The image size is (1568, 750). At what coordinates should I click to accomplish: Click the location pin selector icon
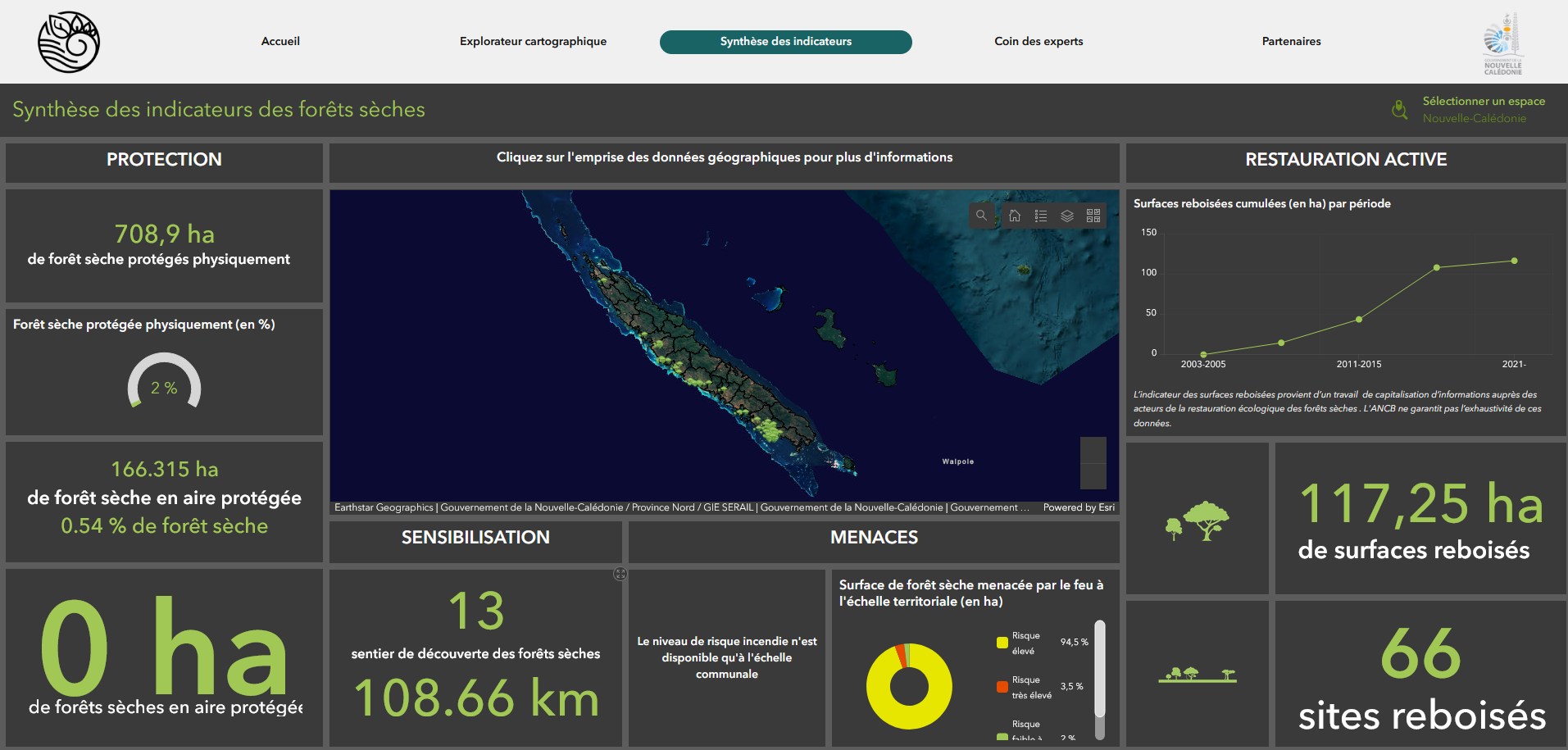click(1400, 109)
